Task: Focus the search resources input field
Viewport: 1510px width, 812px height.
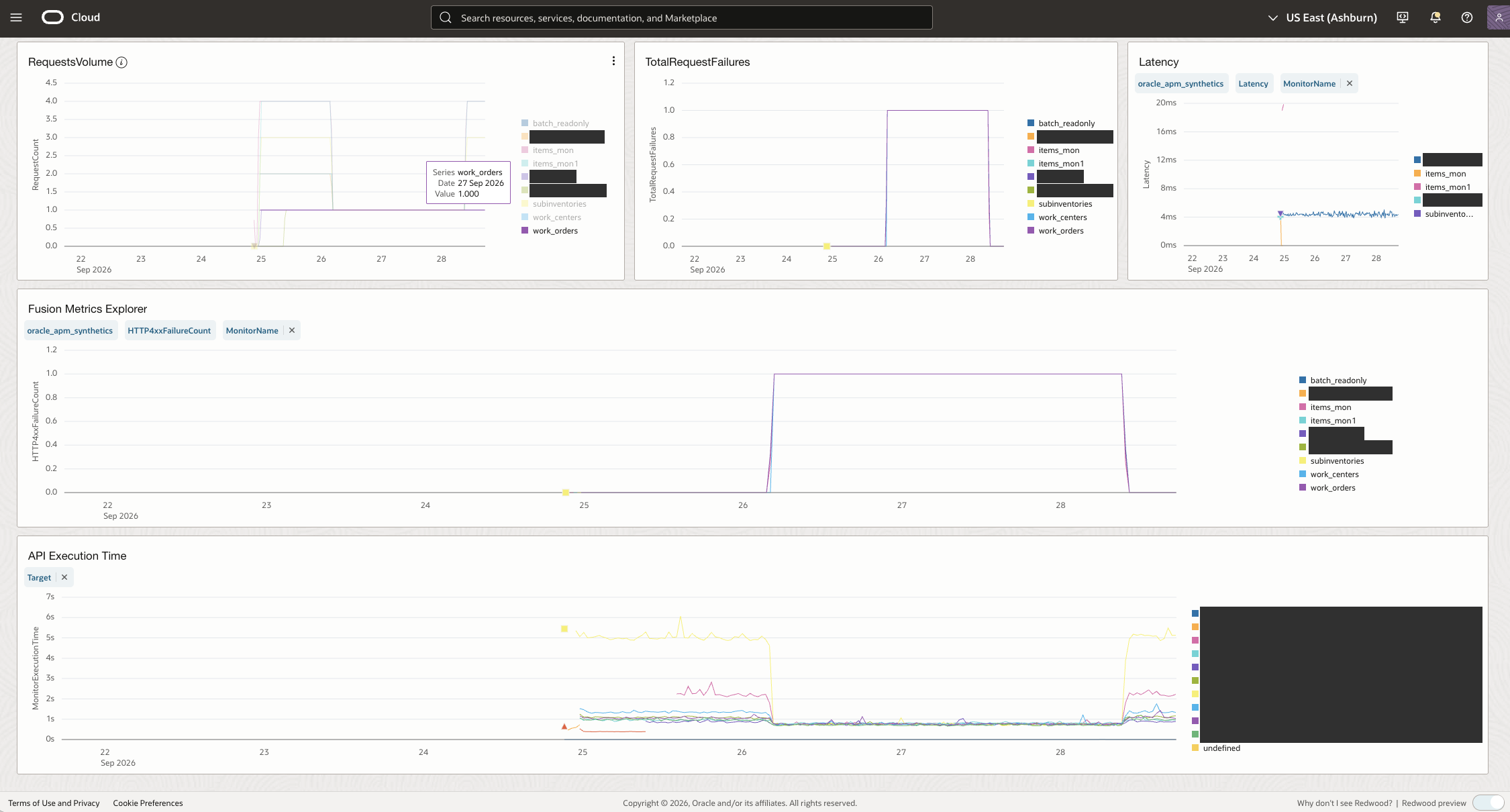Action: (682, 17)
